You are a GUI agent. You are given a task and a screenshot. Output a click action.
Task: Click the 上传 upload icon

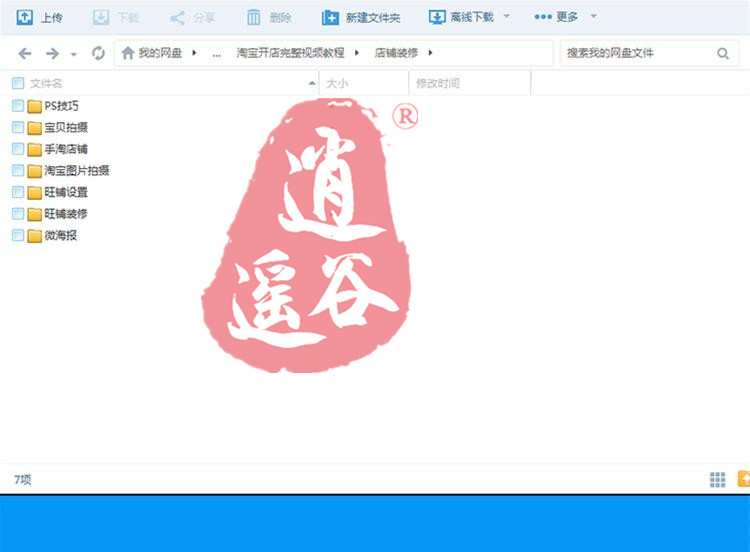[x=24, y=18]
